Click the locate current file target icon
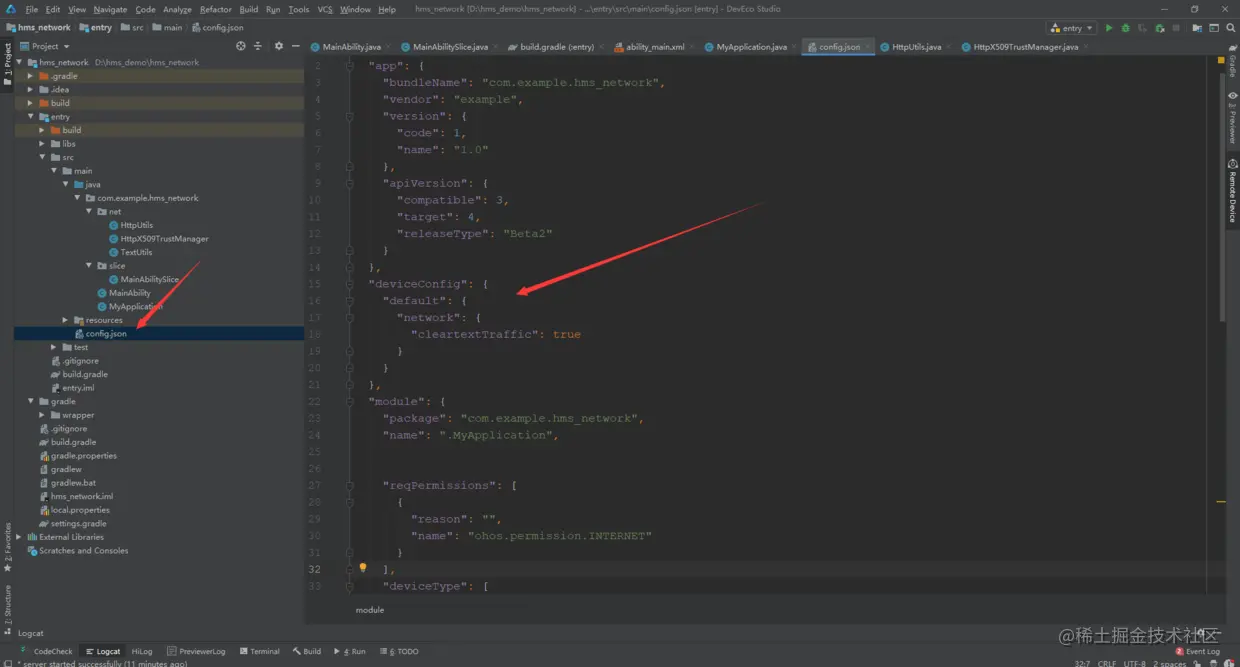This screenshot has width=1240, height=667. point(240,46)
